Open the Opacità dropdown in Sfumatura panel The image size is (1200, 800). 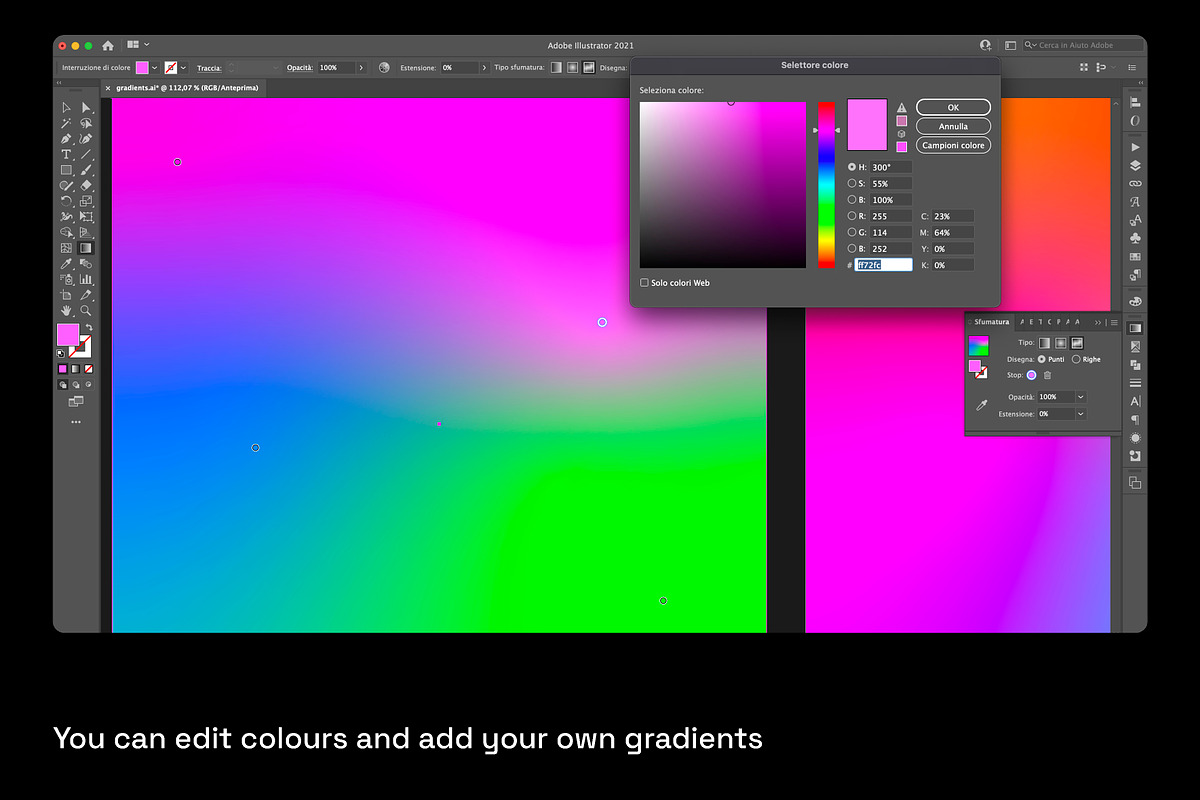[1080, 397]
